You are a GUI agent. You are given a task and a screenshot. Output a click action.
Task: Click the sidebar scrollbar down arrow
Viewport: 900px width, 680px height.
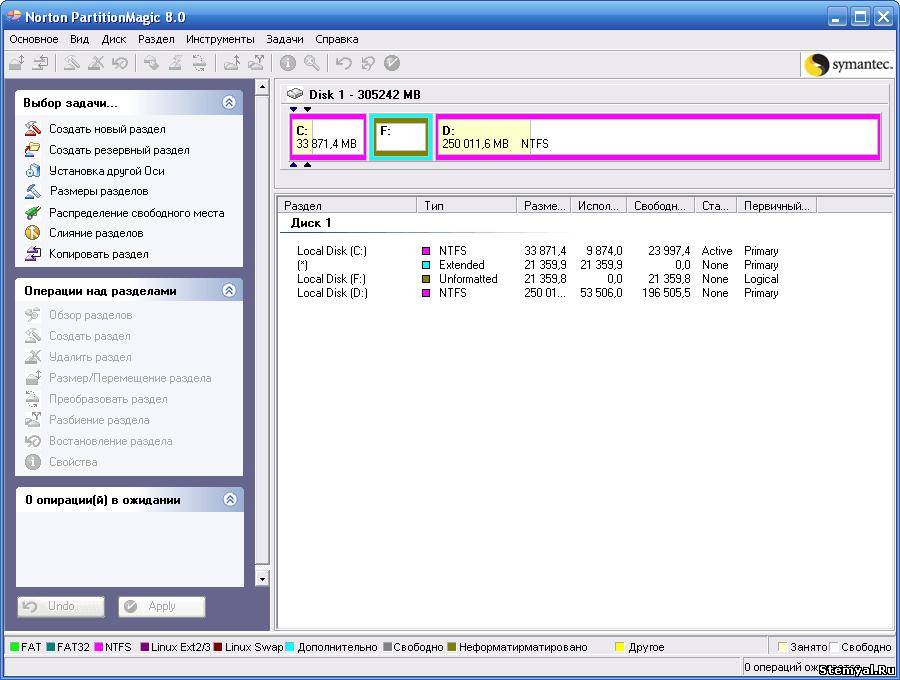pos(262,578)
